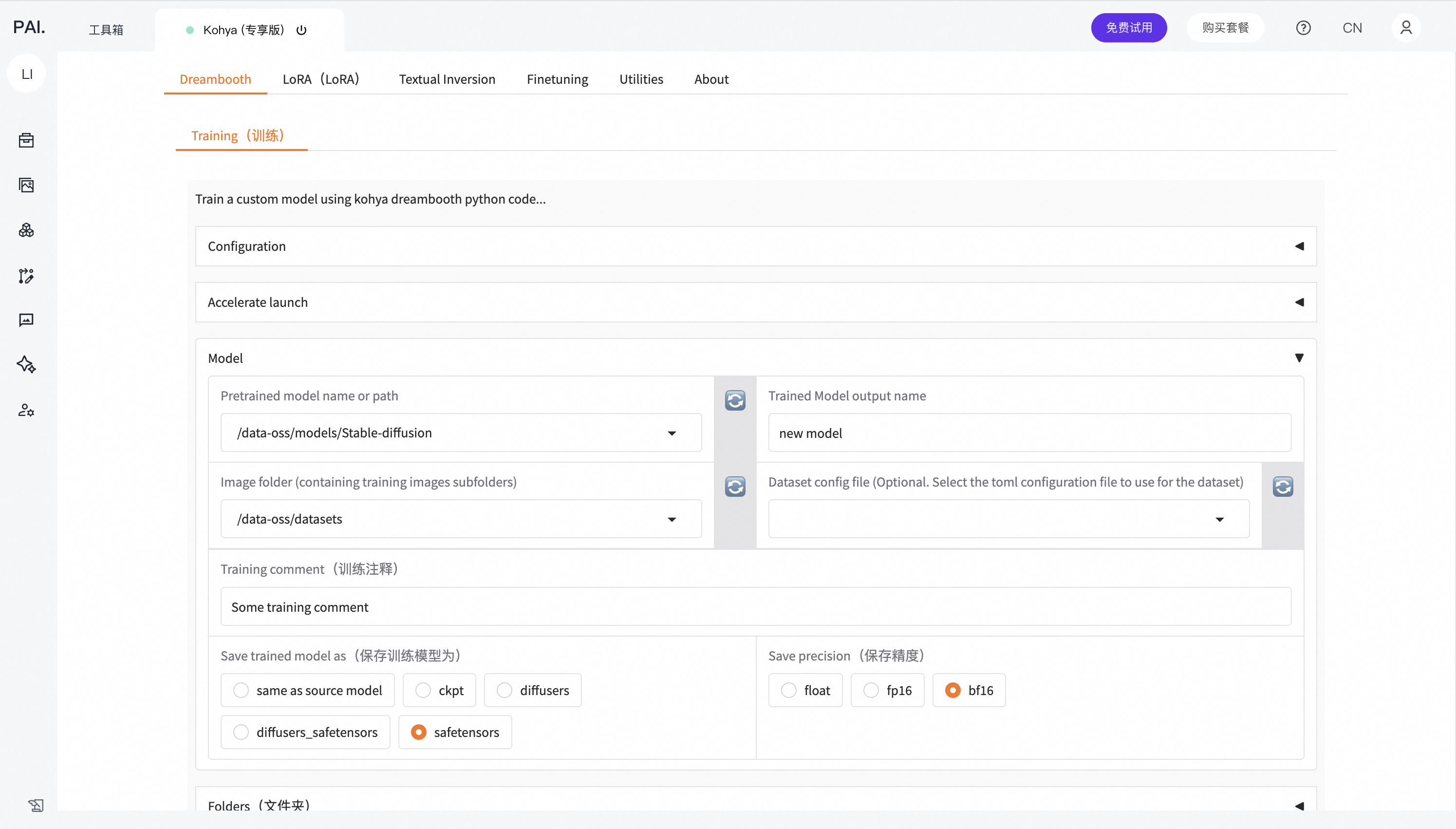The width and height of the screenshot is (1456, 829).
Task: Click the purple 免费试用 button
Action: click(1128, 28)
